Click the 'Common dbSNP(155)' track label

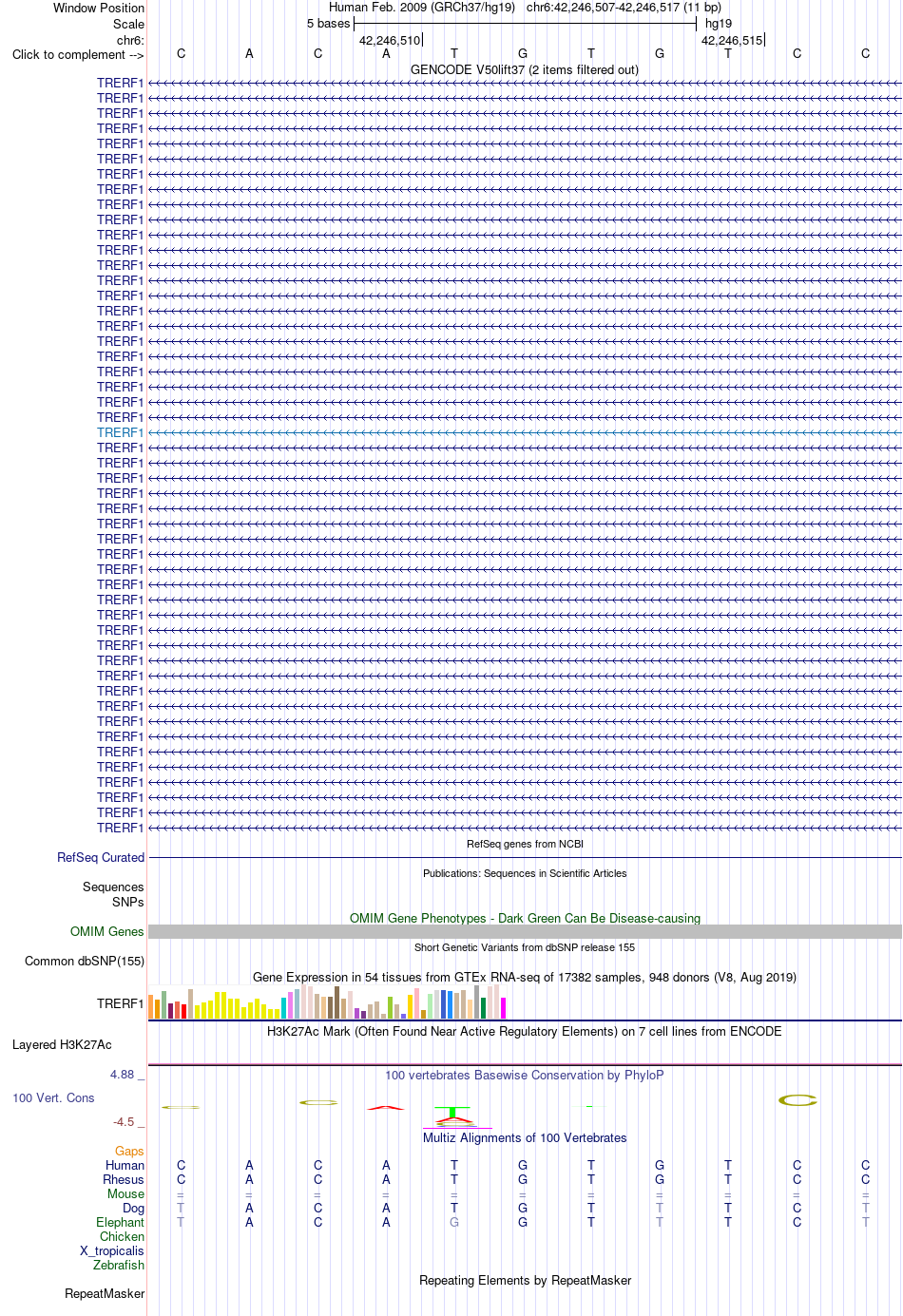[x=85, y=961]
